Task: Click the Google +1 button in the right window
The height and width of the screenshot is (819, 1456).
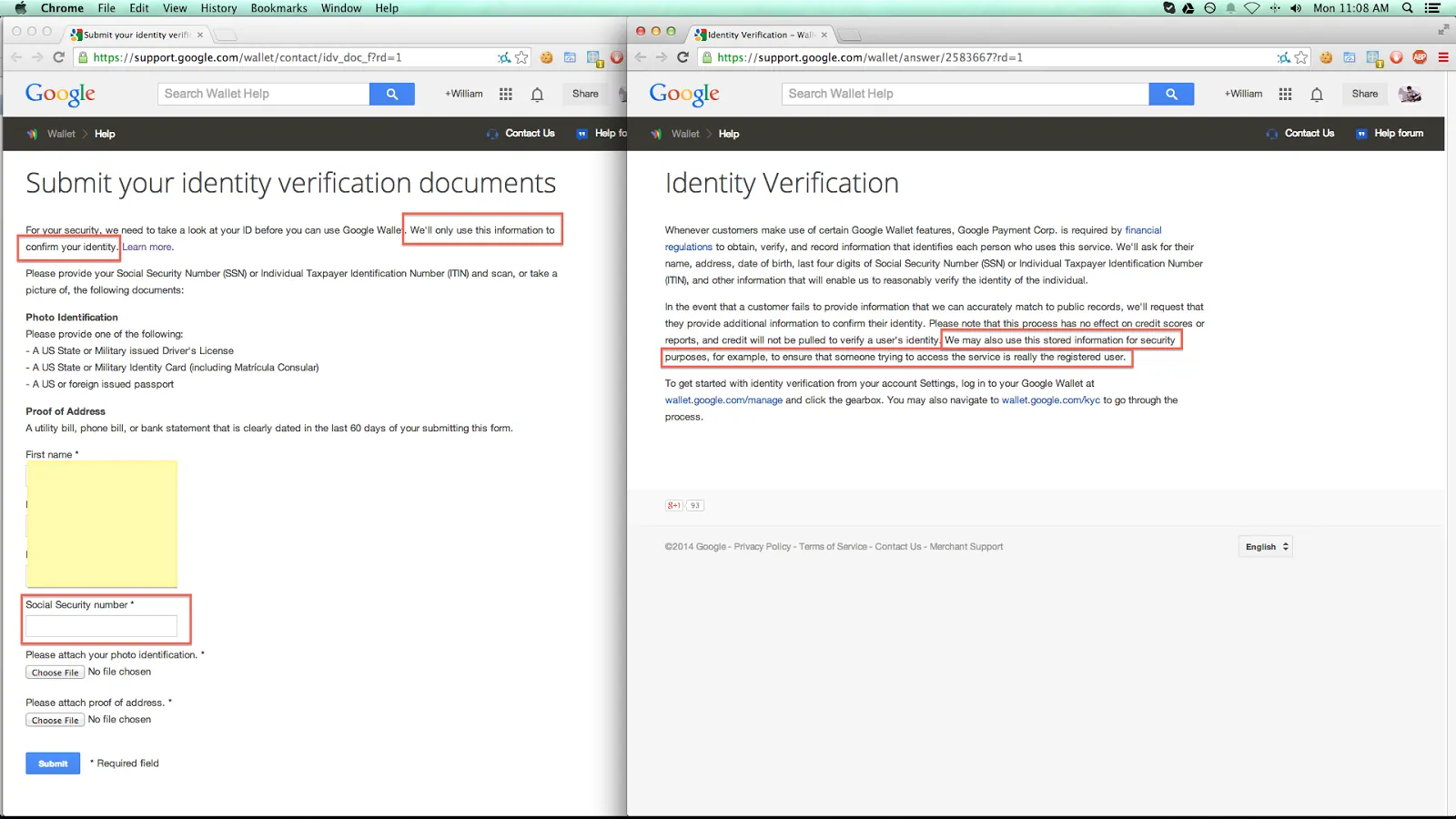Action: tap(674, 505)
